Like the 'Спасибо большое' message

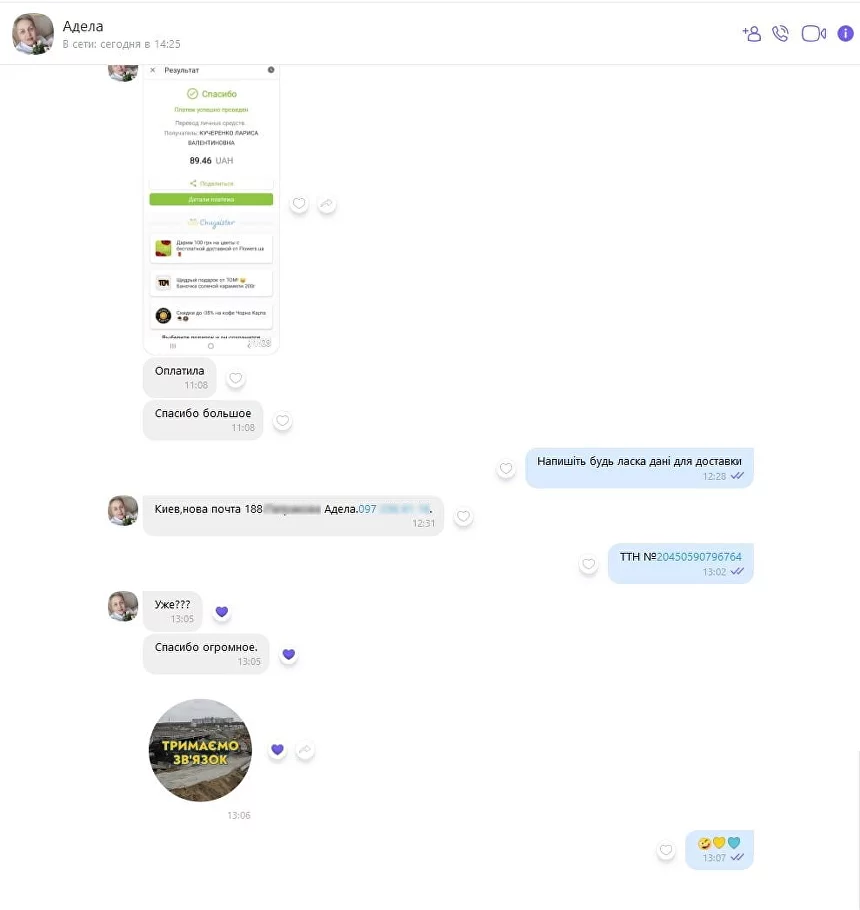(x=283, y=421)
